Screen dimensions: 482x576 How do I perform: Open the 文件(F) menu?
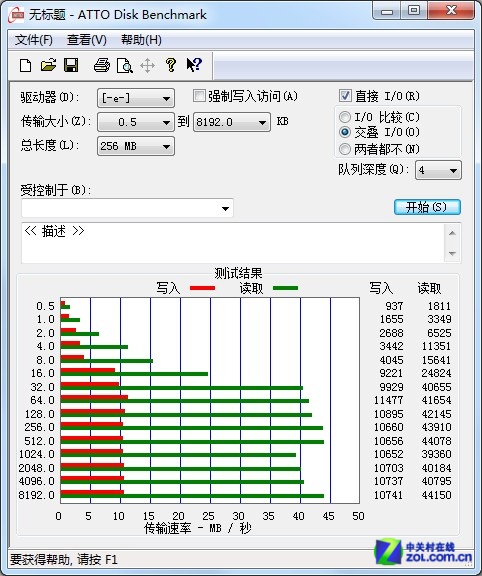(34, 40)
